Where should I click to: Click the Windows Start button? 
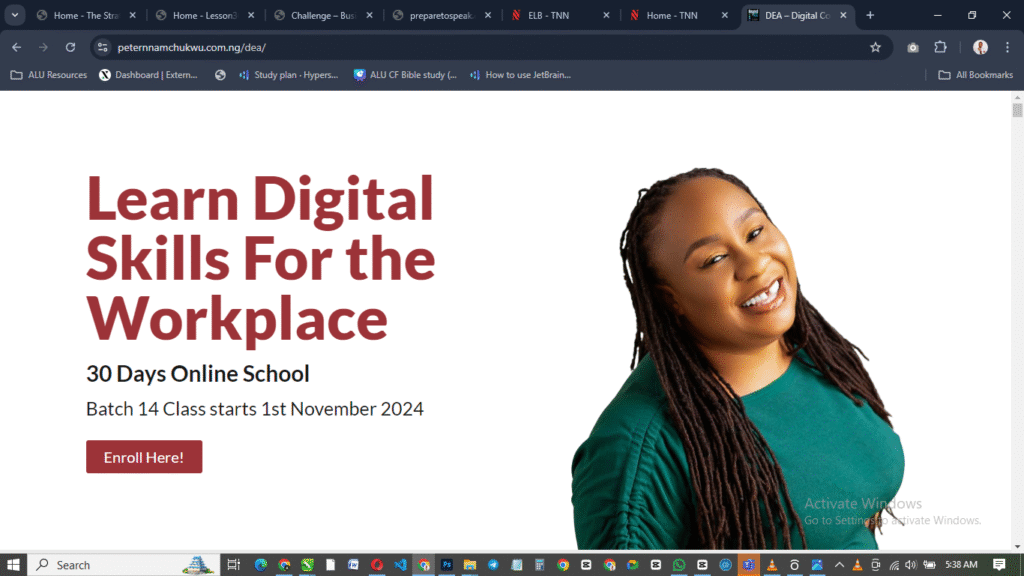pyautogui.click(x=14, y=565)
